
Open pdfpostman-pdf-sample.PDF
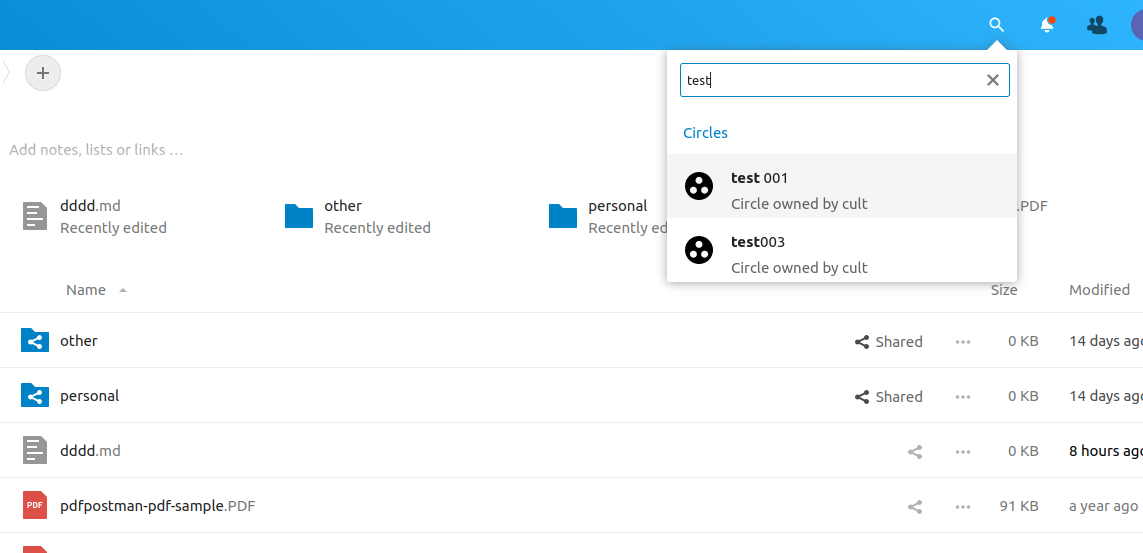[157, 506]
